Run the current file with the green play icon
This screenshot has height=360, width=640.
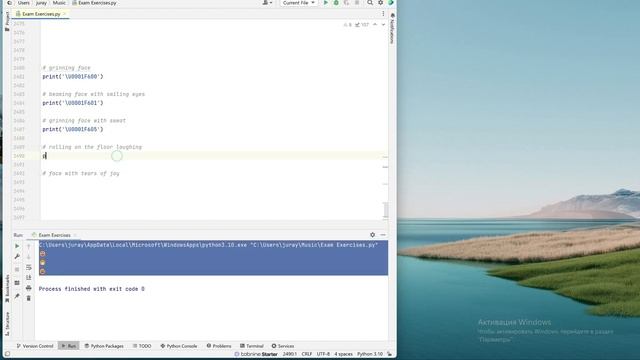coord(326,3)
